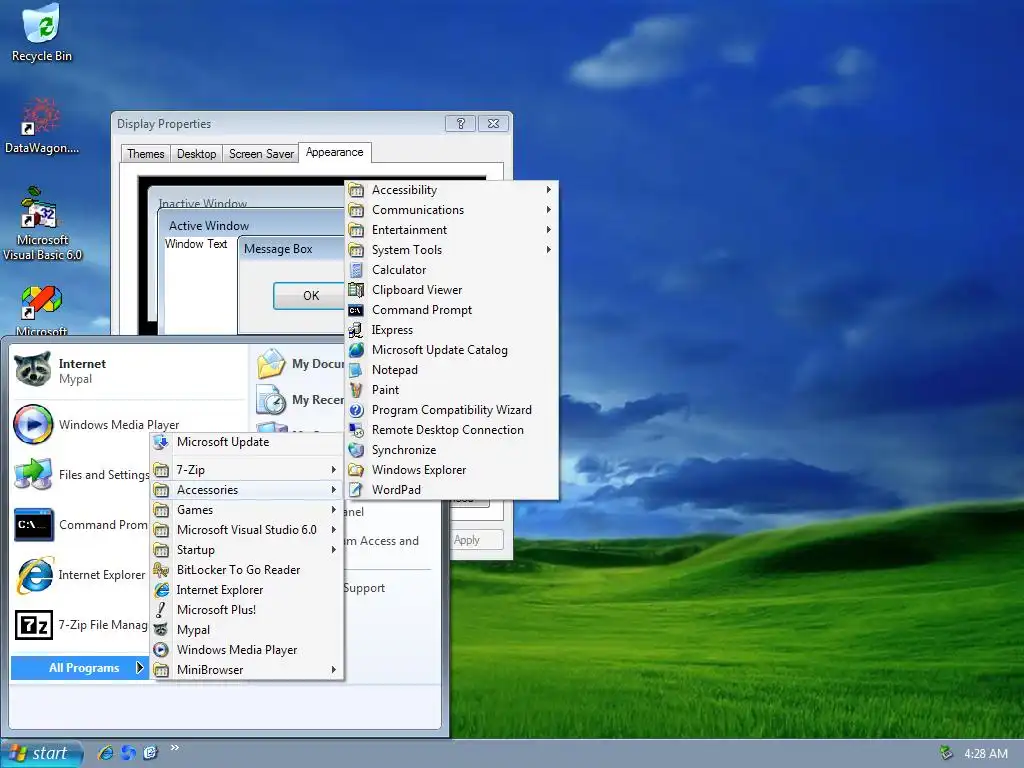Click the Active Window preview title bar
The width and height of the screenshot is (1024, 768).
(x=251, y=225)
